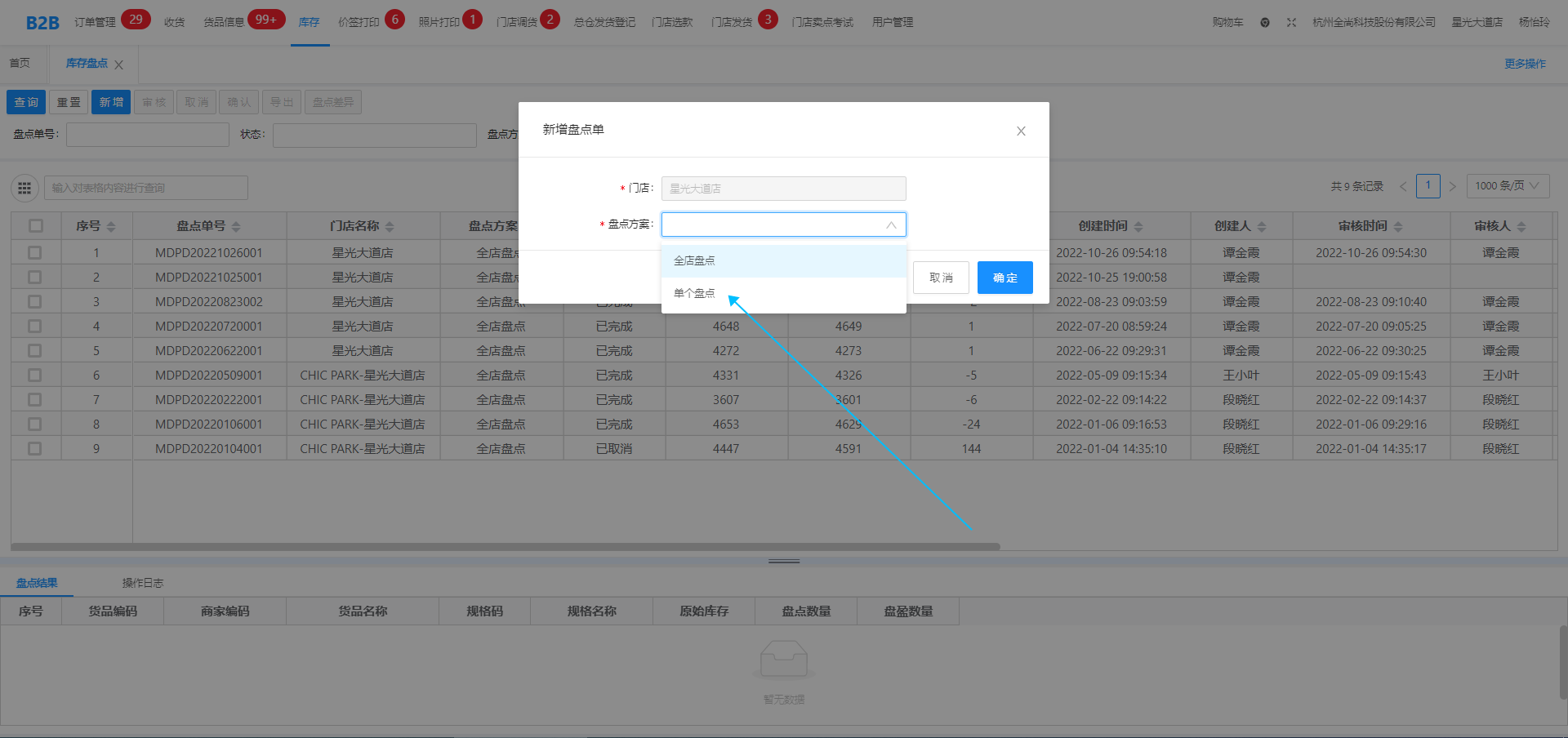Sort by 门店名称 column arrows
Screen dimensions: 1568x738
[390, 227]
